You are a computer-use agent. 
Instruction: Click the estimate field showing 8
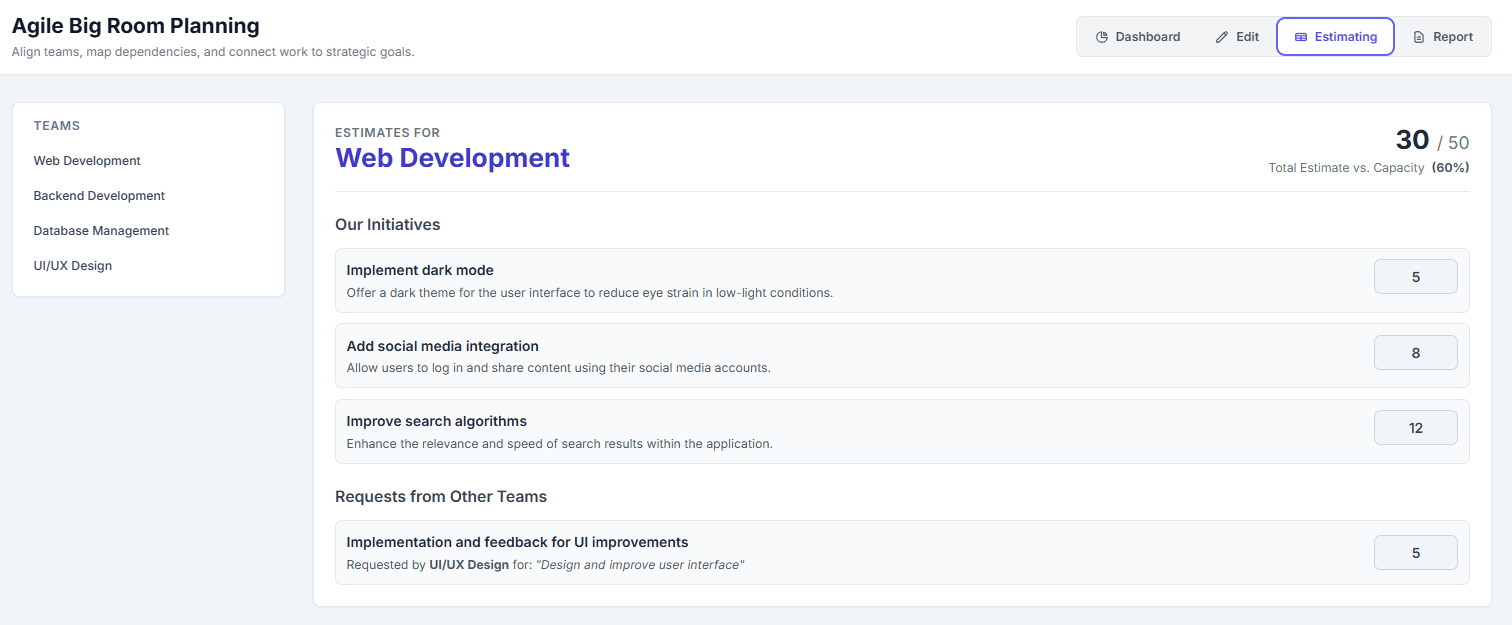(x=1415, y=352)
